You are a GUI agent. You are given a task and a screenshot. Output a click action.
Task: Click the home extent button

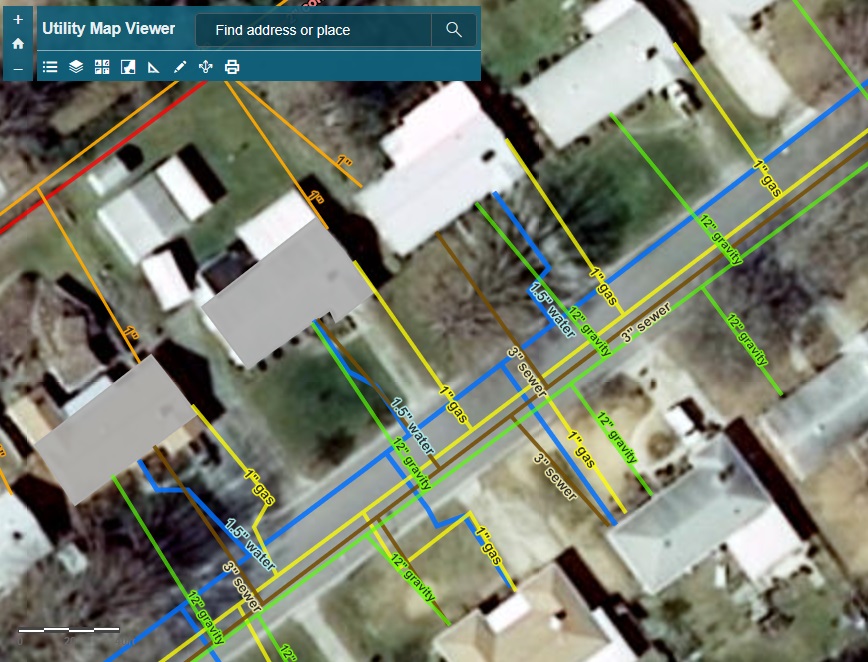[x=18, y=44]
